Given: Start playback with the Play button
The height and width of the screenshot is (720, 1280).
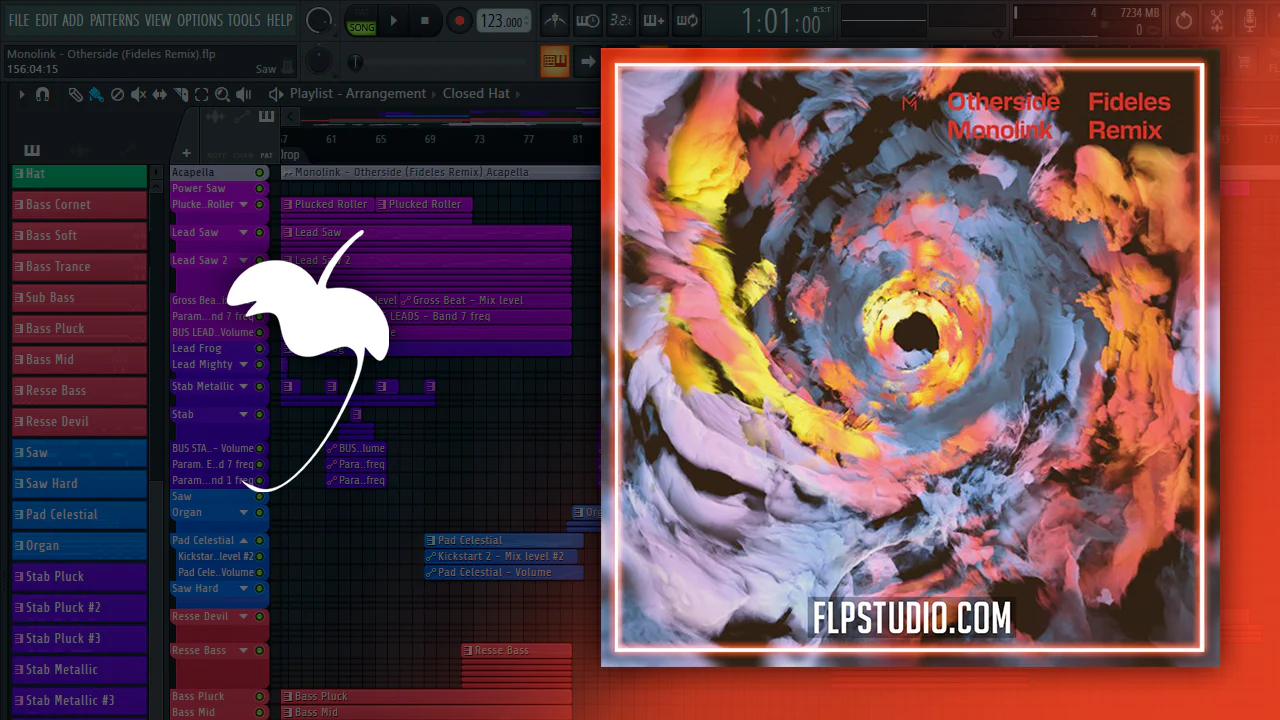Looking at the screenshot, I should pos(393,20).
